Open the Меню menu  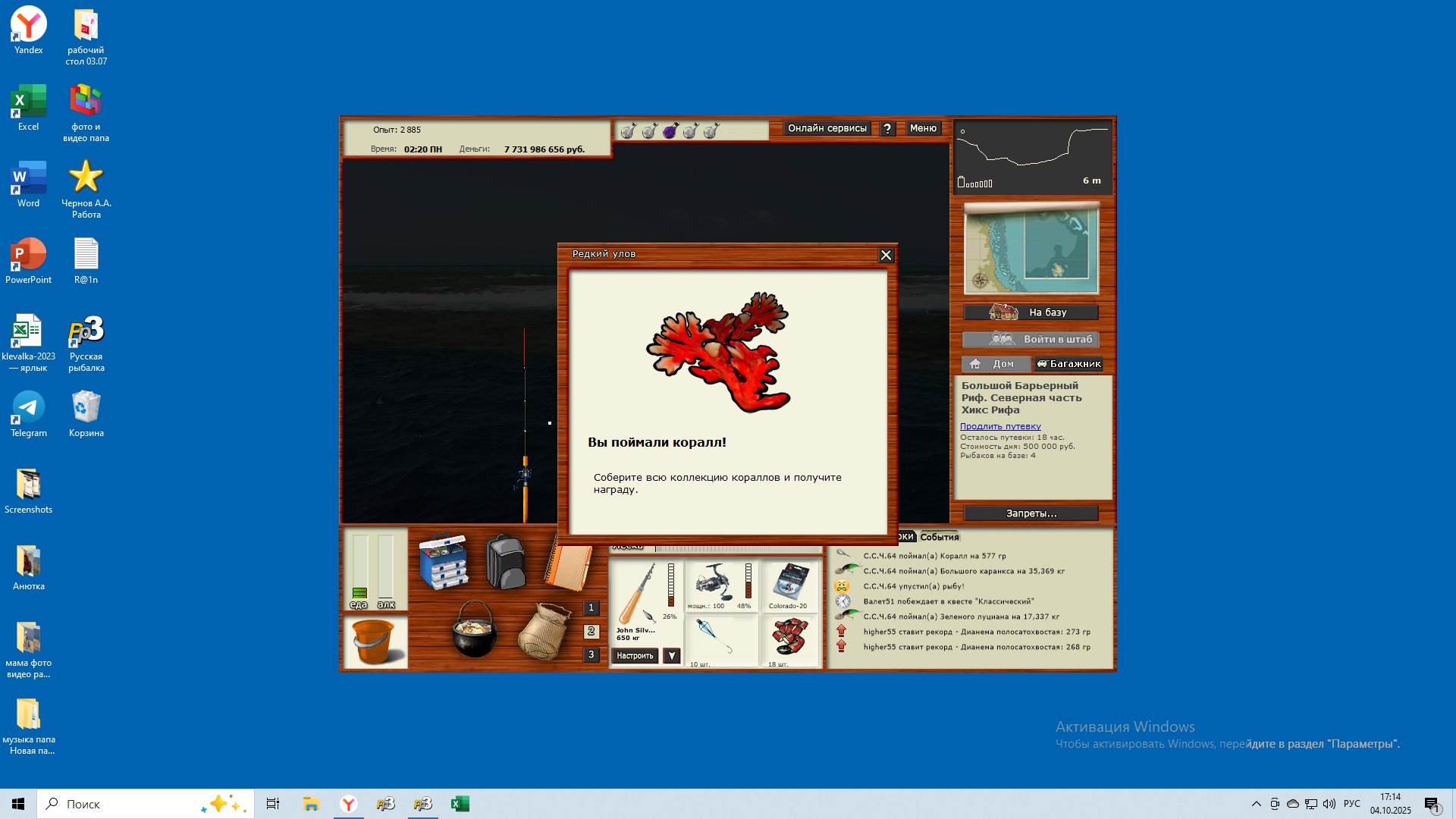pos(923,128)
